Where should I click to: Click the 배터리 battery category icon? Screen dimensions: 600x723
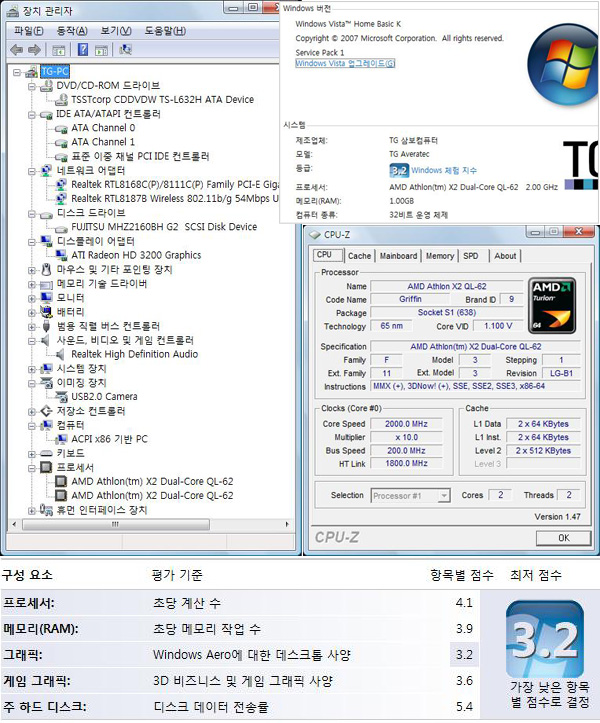pos(46,312)
